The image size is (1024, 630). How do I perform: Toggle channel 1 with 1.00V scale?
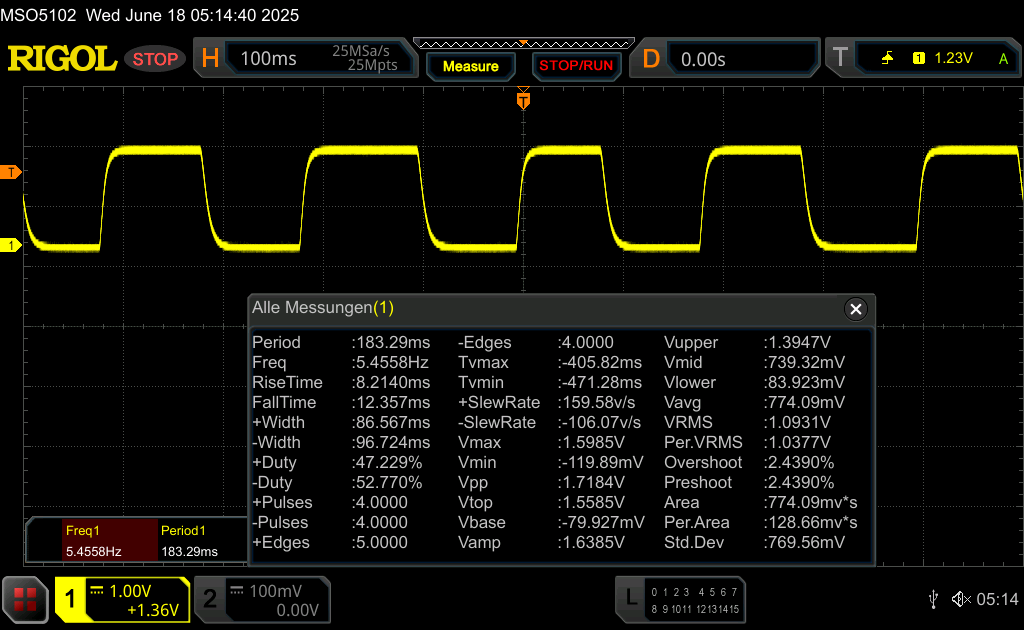pyautogui.click(x=122, y=600)
